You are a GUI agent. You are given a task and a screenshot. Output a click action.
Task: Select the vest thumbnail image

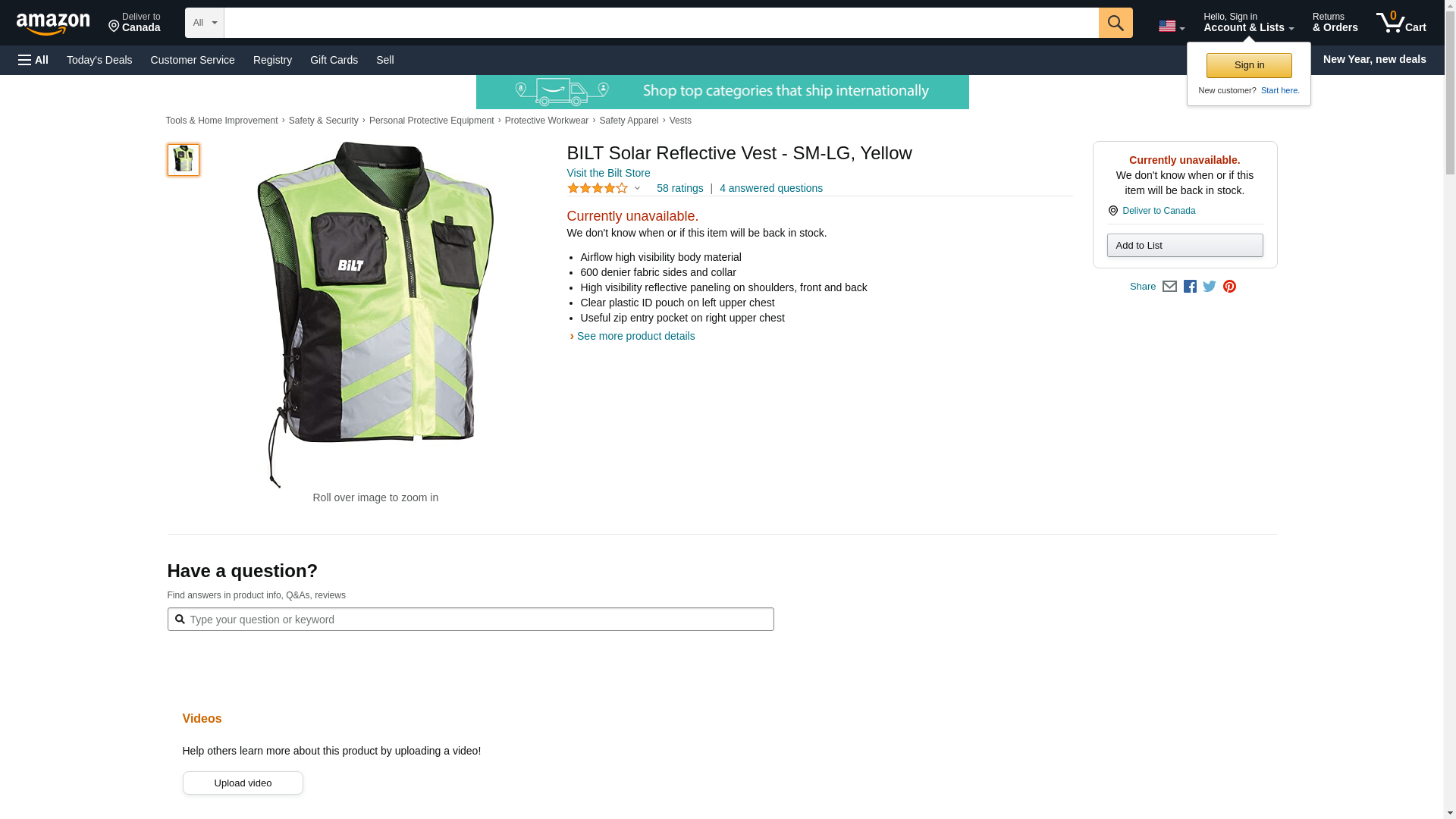184,160
